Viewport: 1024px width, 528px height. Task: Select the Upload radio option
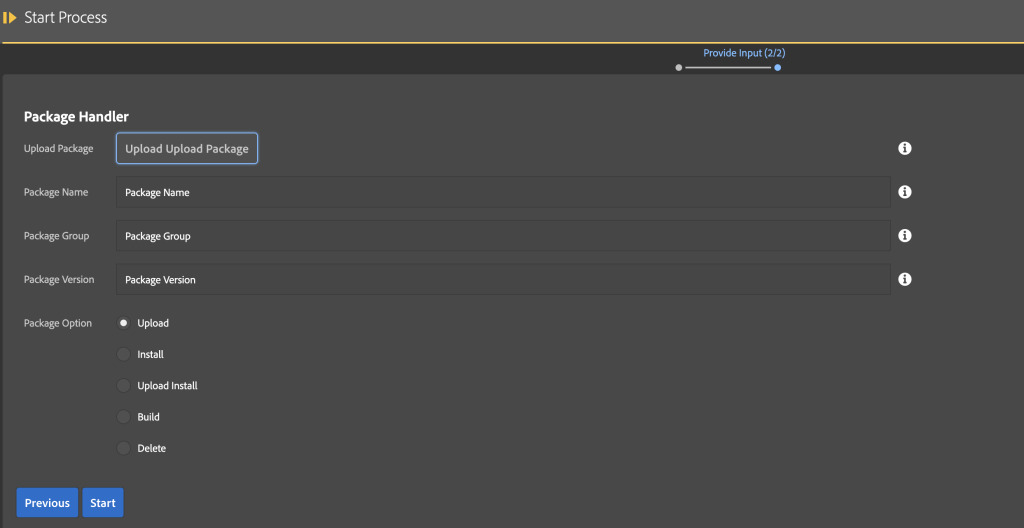tap(124, 323)
